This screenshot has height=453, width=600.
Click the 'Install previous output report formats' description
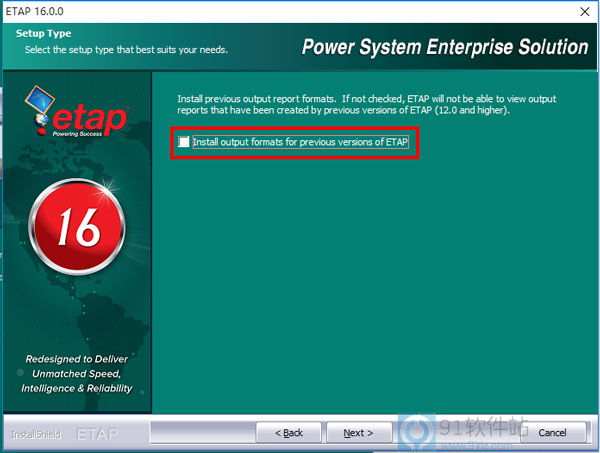pos(365,104)
